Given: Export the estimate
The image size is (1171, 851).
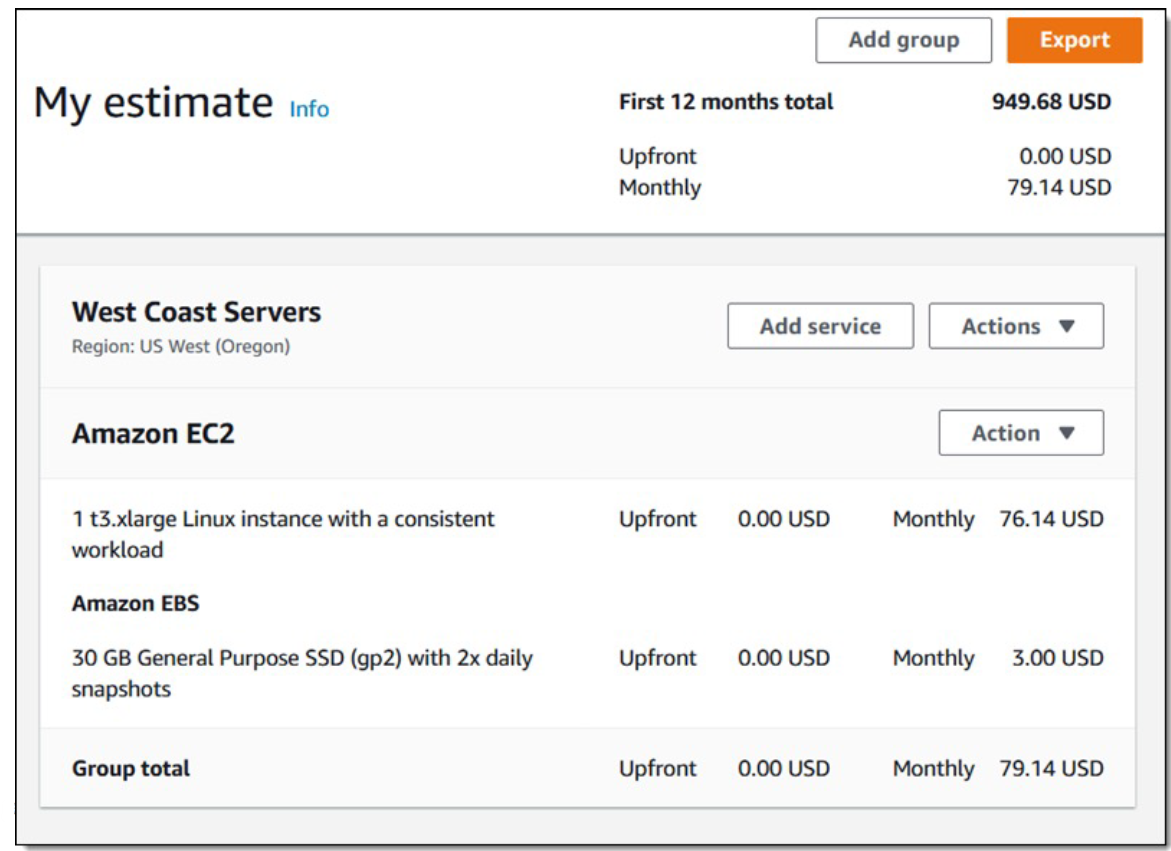Looking at the screenshot, I should (1075, 40).
